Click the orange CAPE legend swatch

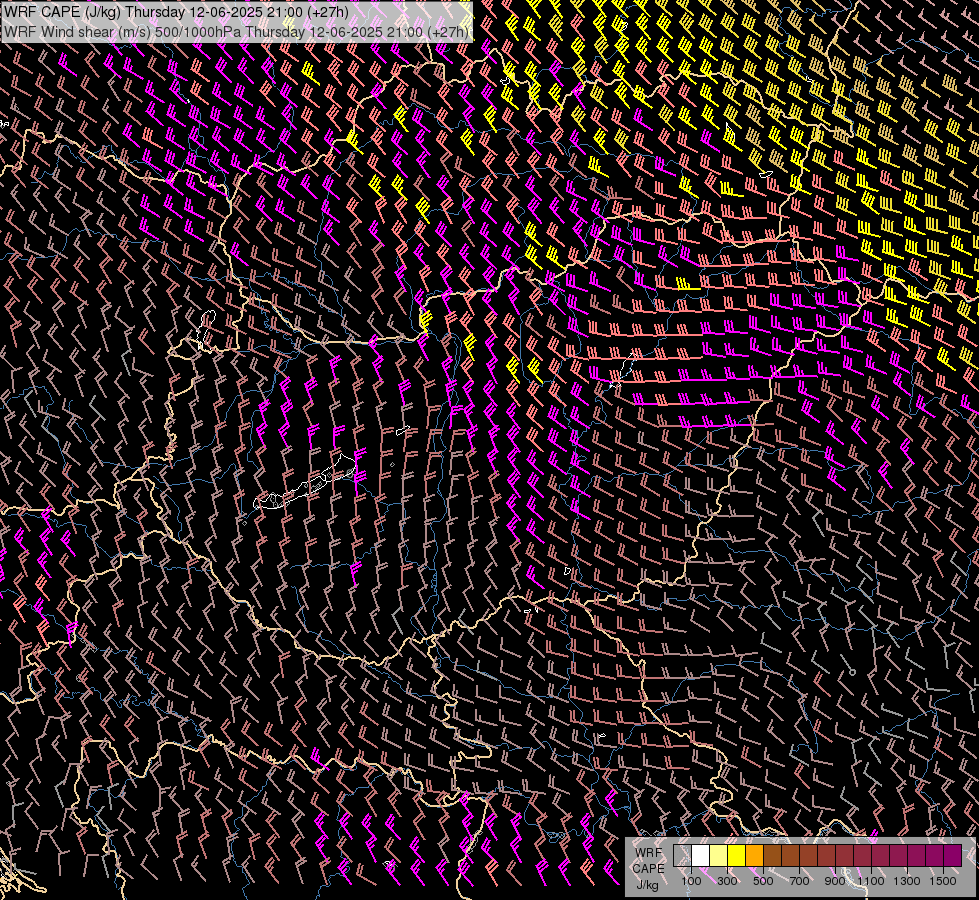(755, 856)
